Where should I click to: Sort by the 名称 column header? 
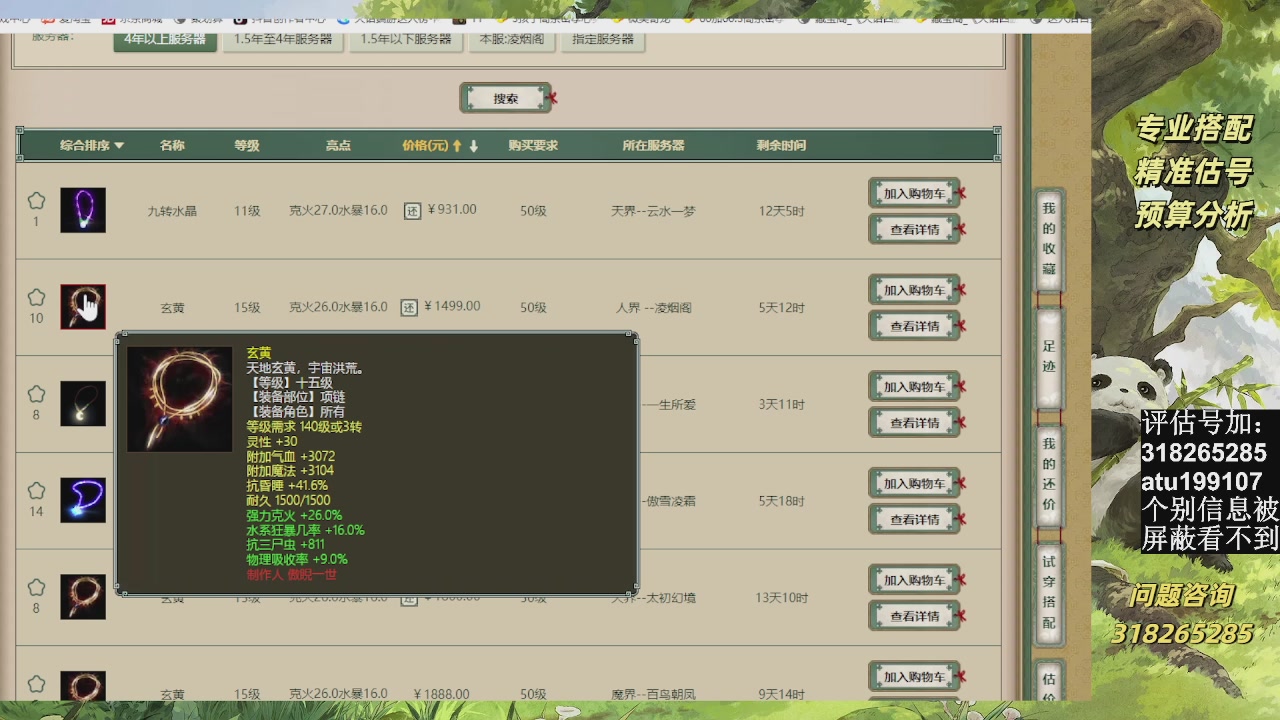(x=172, y=146)
